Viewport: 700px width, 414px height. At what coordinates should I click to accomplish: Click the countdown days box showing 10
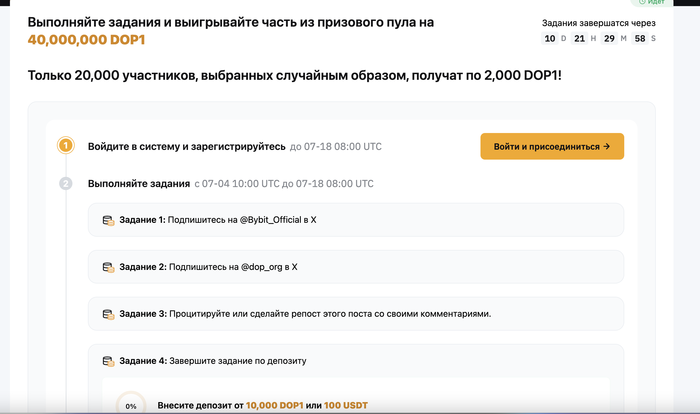click(x=550, y=38)
